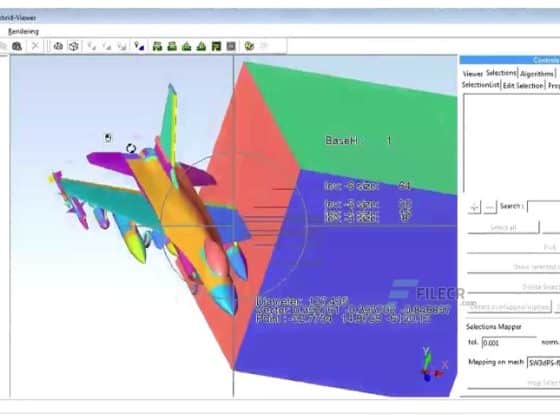
Task: Open the Edit Selection sub-tab
Action: click(523, 86)
